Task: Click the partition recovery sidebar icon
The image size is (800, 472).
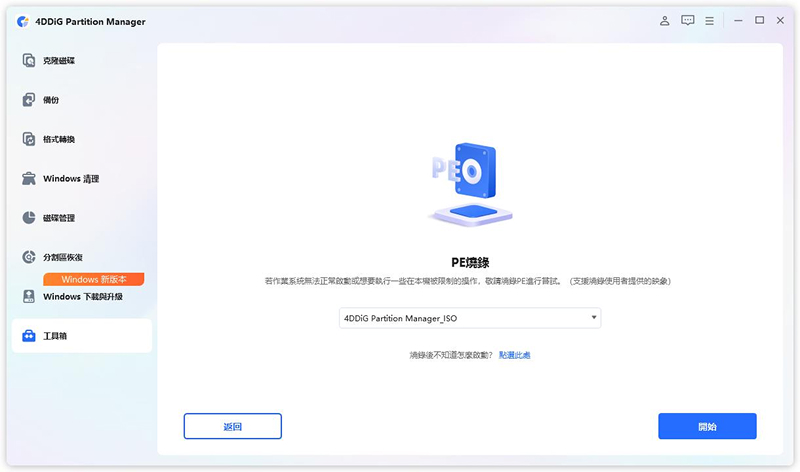Action: tap(29, 257)
